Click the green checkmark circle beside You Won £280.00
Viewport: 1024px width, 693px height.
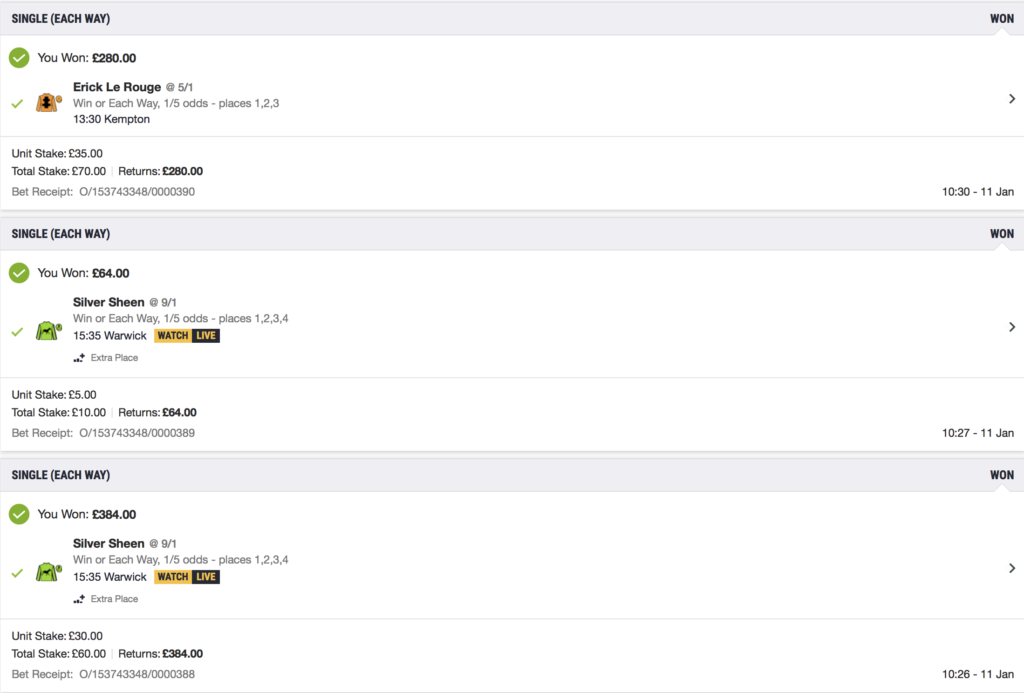pyautogui.click(x=19, y=57)
